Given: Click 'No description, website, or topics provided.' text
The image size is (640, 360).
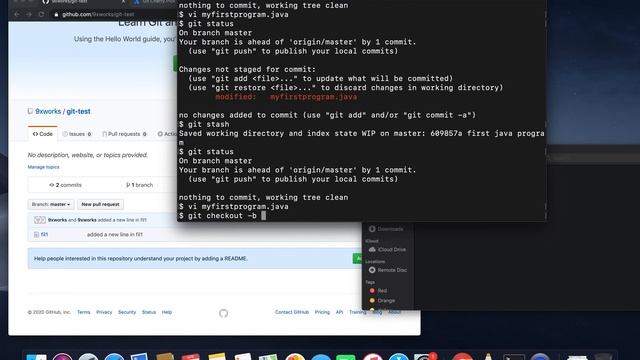Looking at the screenshot, I should tap(88, 155).
